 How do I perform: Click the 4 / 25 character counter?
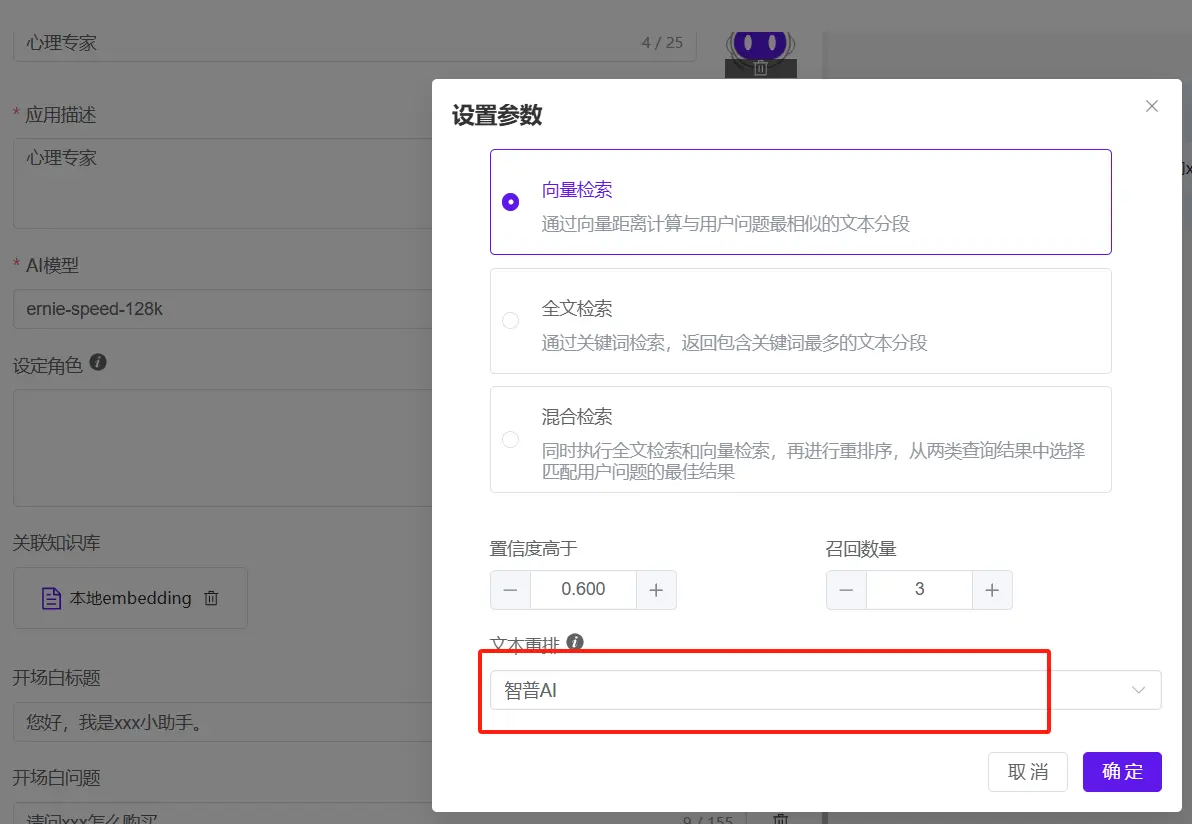[x=662, y=43]
